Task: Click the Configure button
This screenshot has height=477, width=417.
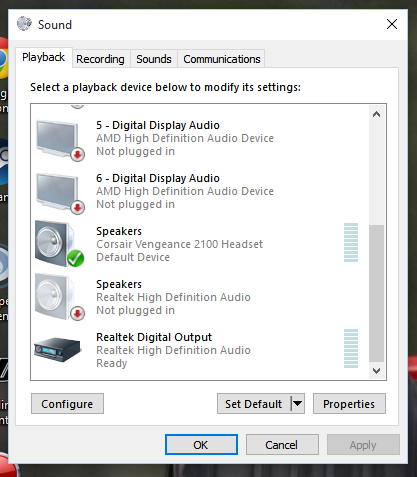Action: 67,404
